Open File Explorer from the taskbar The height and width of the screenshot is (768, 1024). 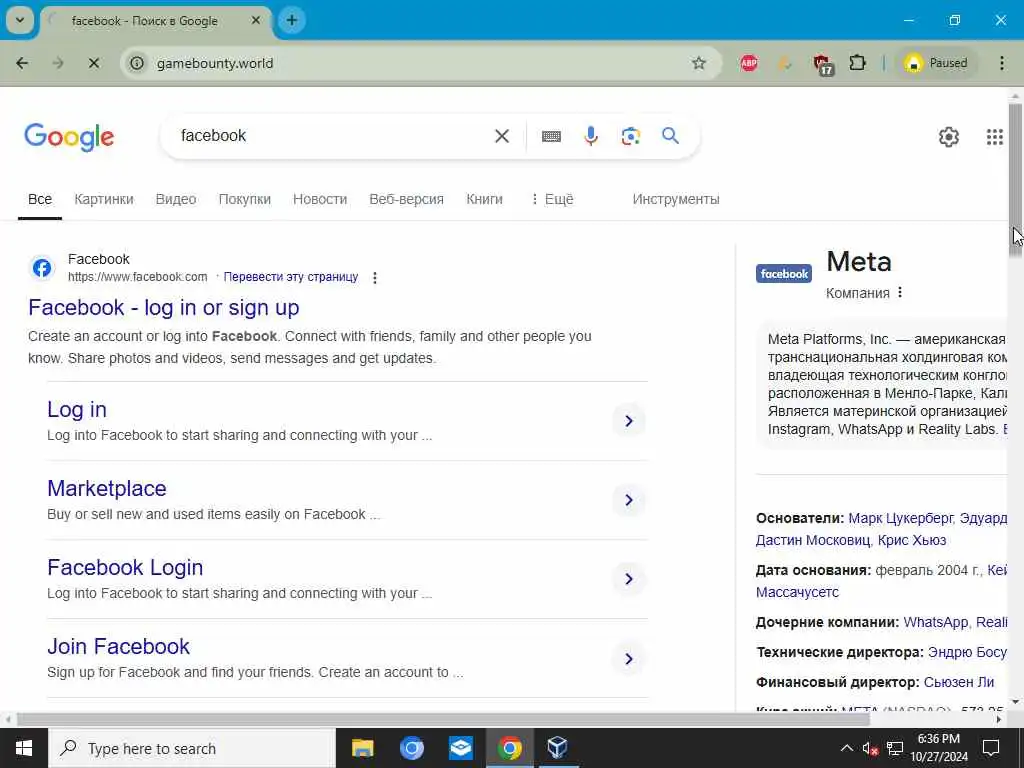tap(362, 748)
